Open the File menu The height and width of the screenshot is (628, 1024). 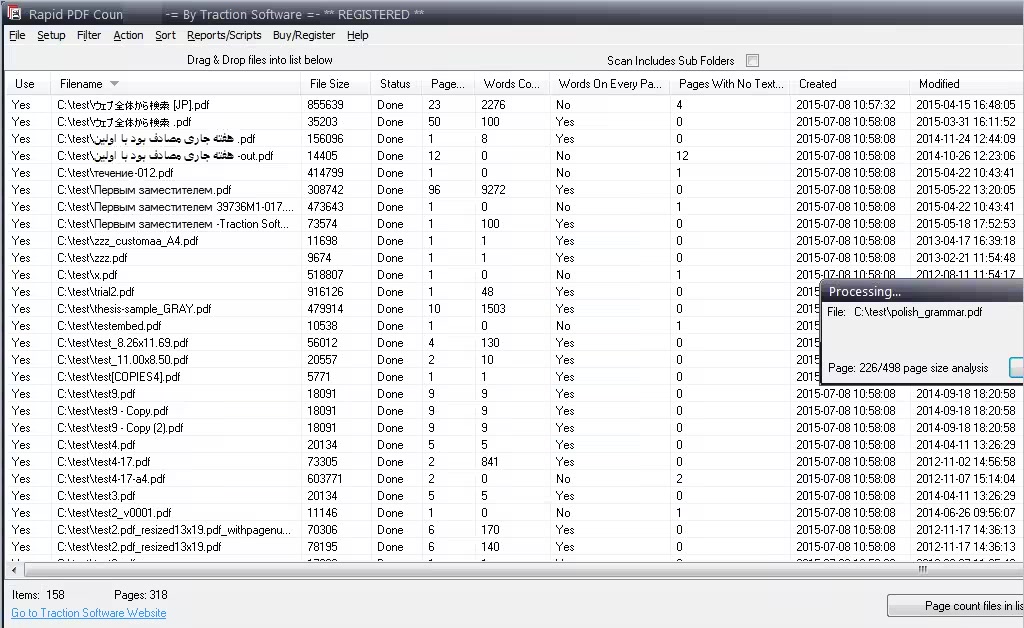click(x=17, y=35)
